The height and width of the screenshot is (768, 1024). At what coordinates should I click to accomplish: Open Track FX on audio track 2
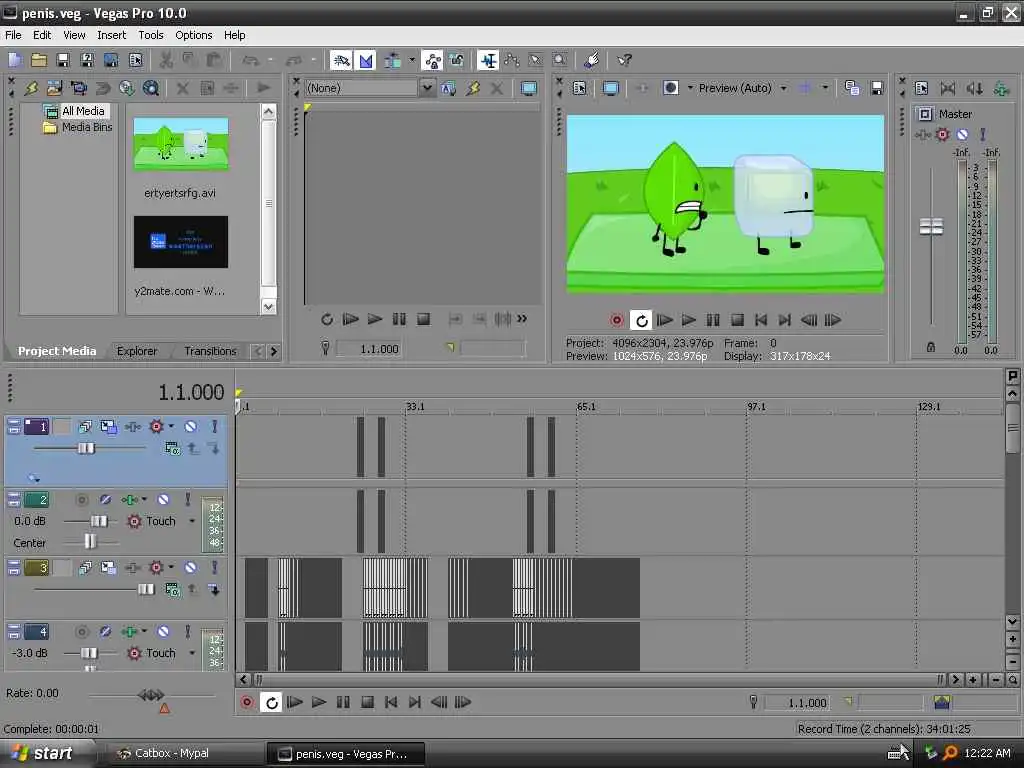129,500
